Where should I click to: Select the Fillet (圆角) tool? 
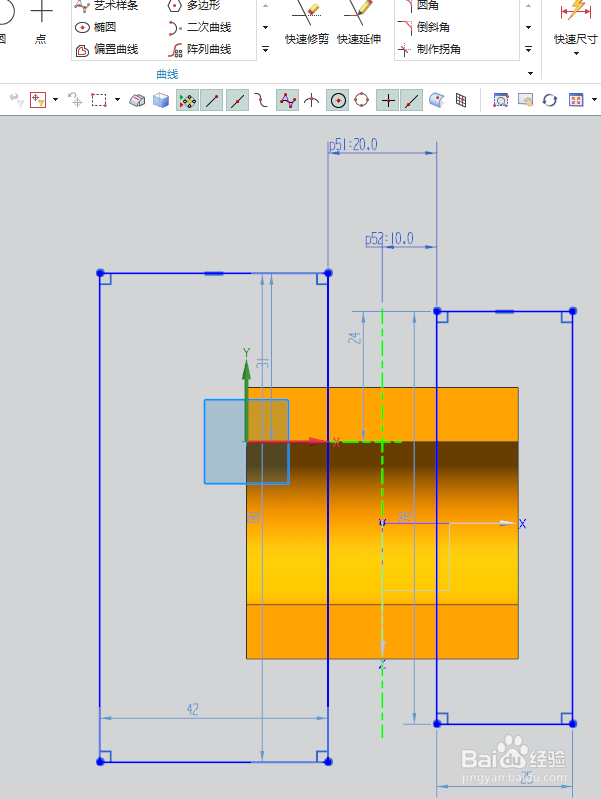click(x=421, y=6)
